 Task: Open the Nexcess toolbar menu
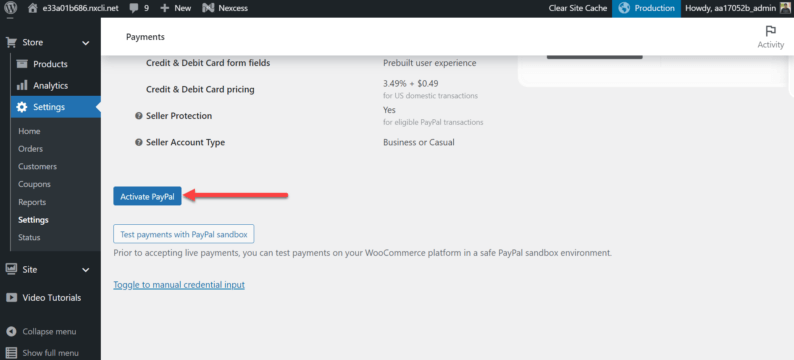pos(225,8)
